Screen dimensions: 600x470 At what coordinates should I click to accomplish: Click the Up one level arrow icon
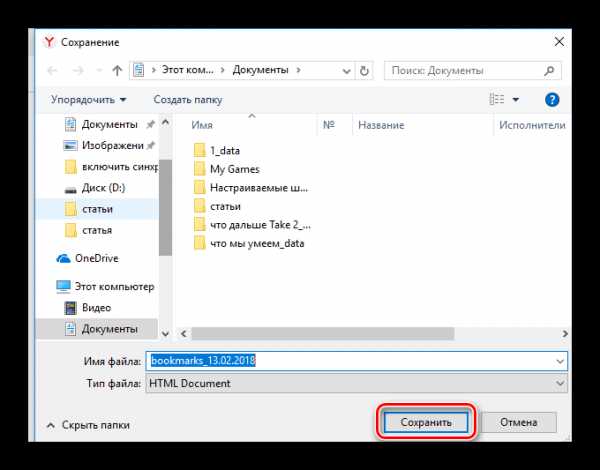tap(117, 71)
